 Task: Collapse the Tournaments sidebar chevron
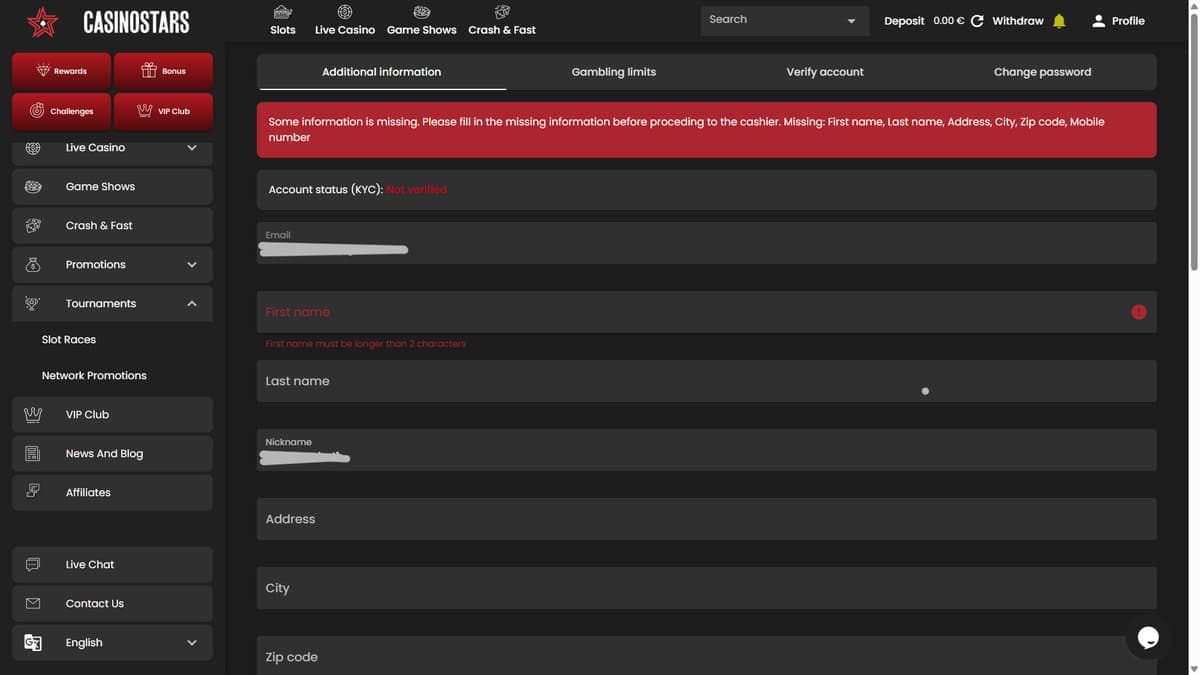coord(192,303)
